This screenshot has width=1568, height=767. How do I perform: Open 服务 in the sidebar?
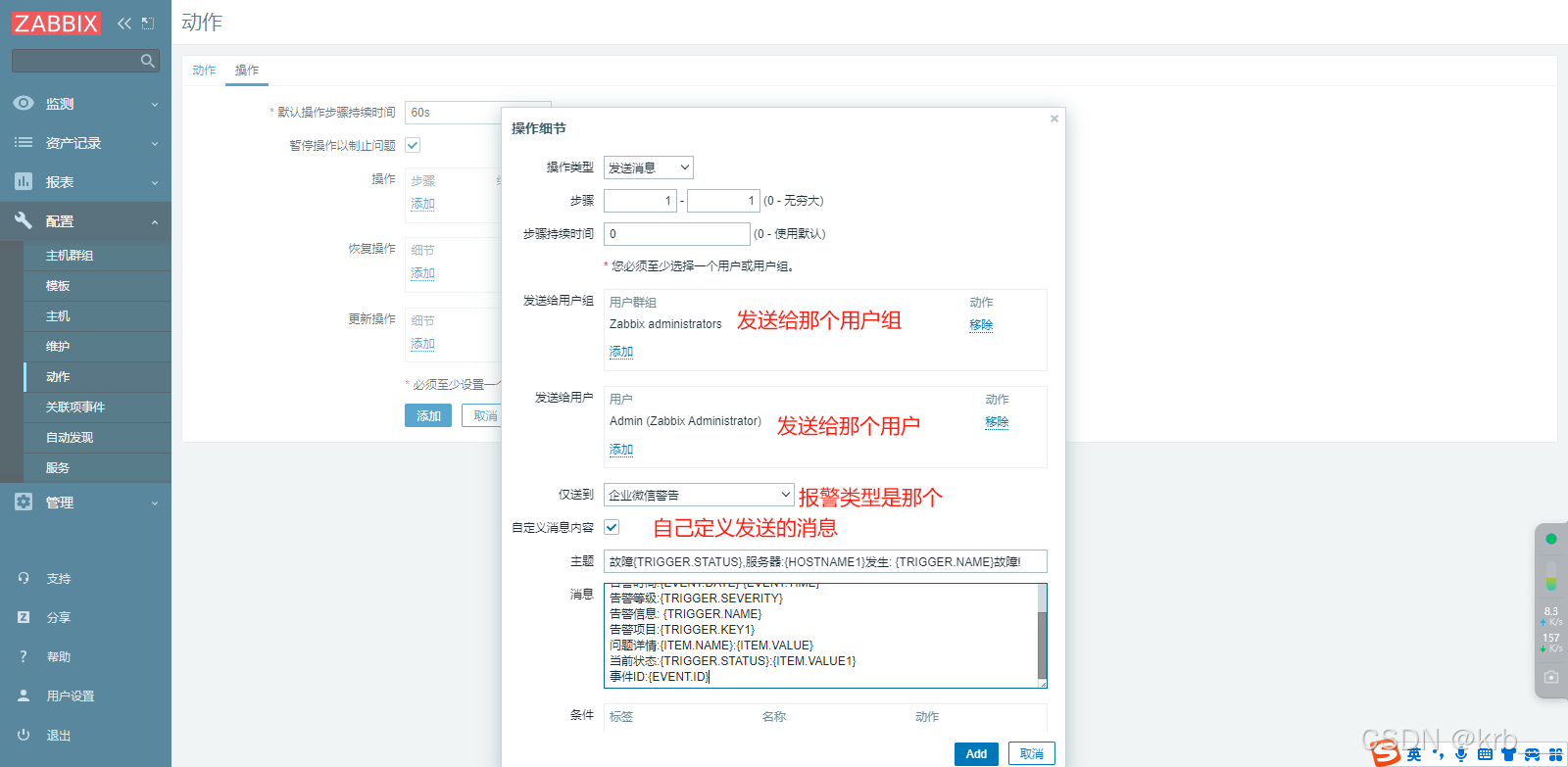(x=97, y=468)
